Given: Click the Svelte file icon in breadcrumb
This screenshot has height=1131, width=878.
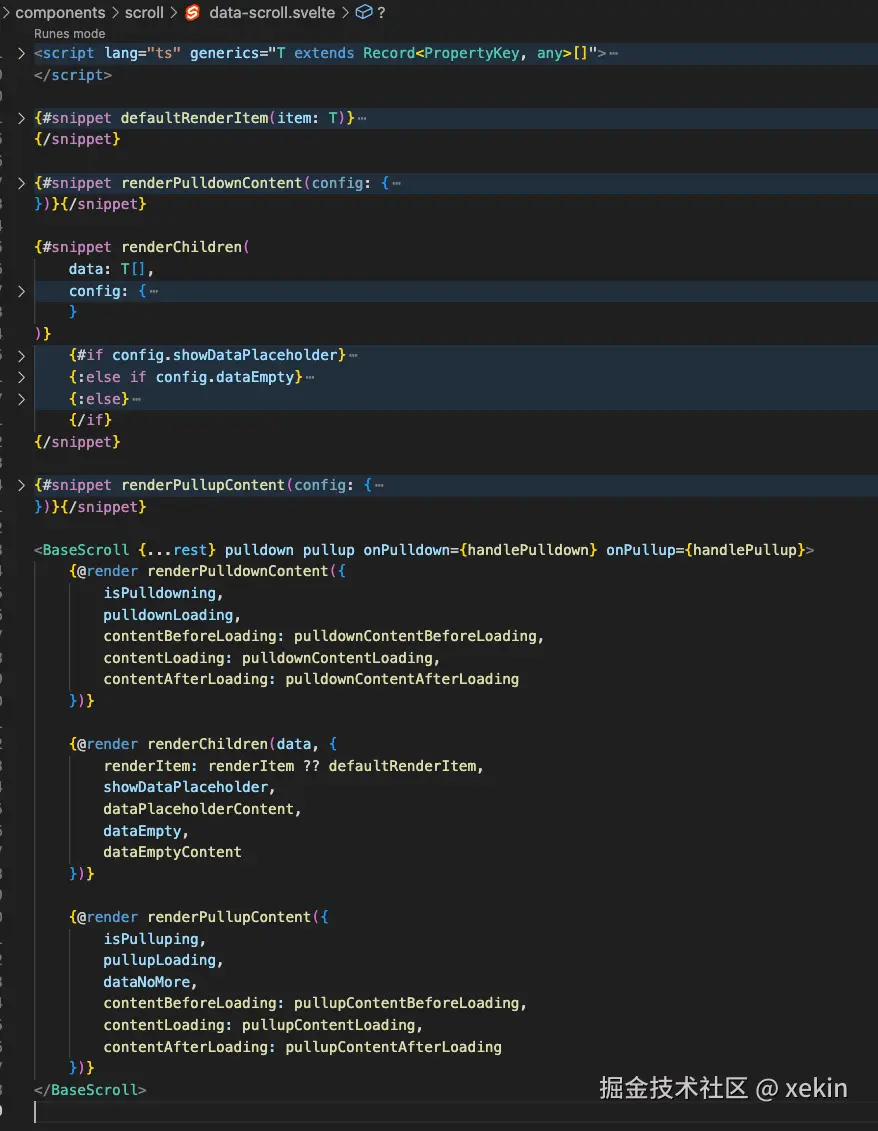Looking at the screenshot, I should click(x=193, y=13).
